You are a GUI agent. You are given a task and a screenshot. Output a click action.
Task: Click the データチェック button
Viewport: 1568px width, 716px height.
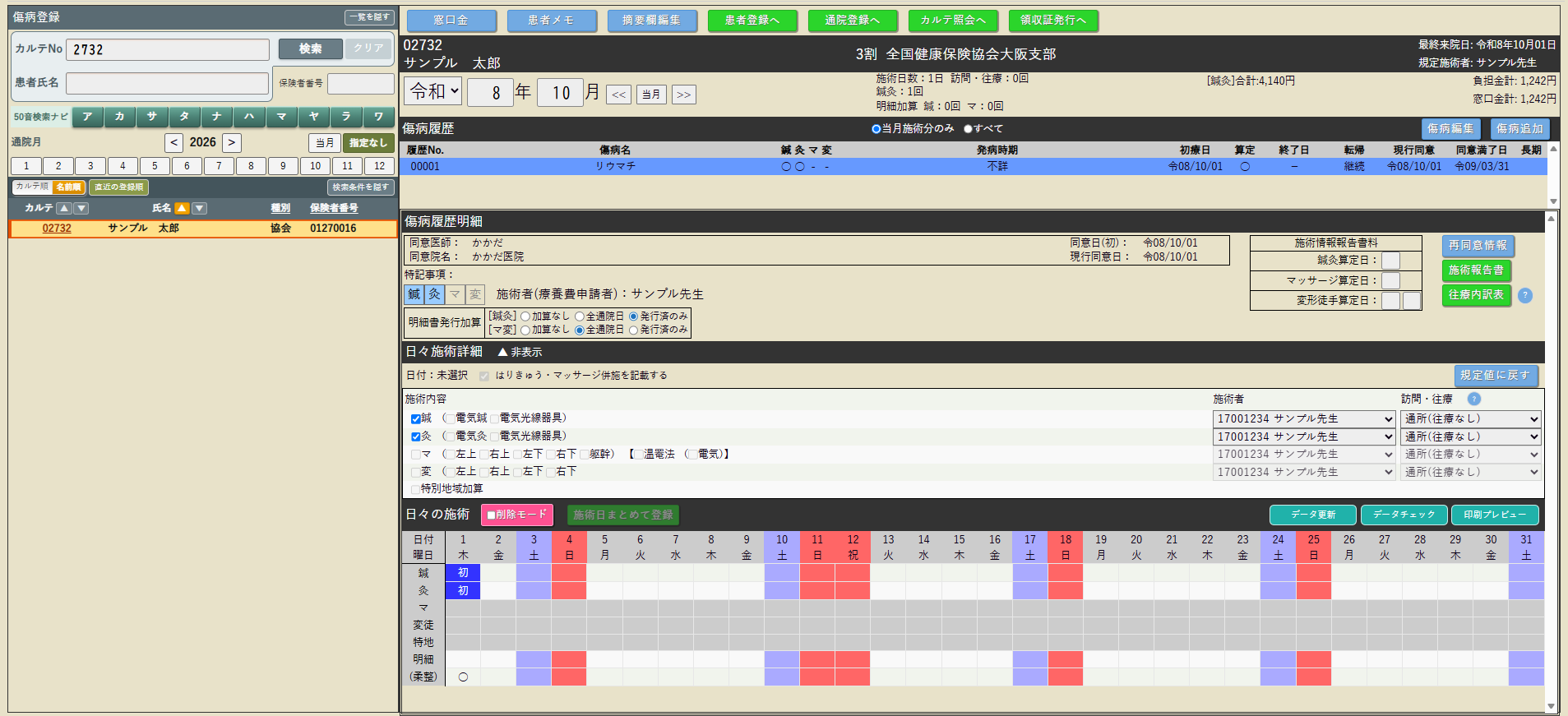click(x=1404, y=515)
